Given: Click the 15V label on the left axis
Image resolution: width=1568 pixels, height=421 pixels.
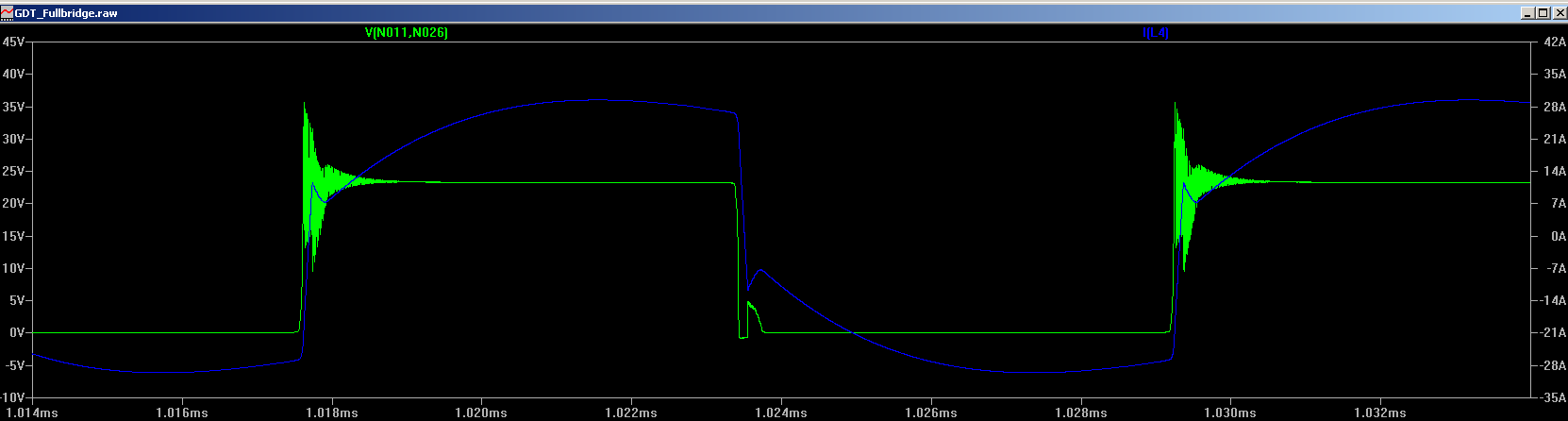Looking at the screenshot, I should [x=13, y=236].
